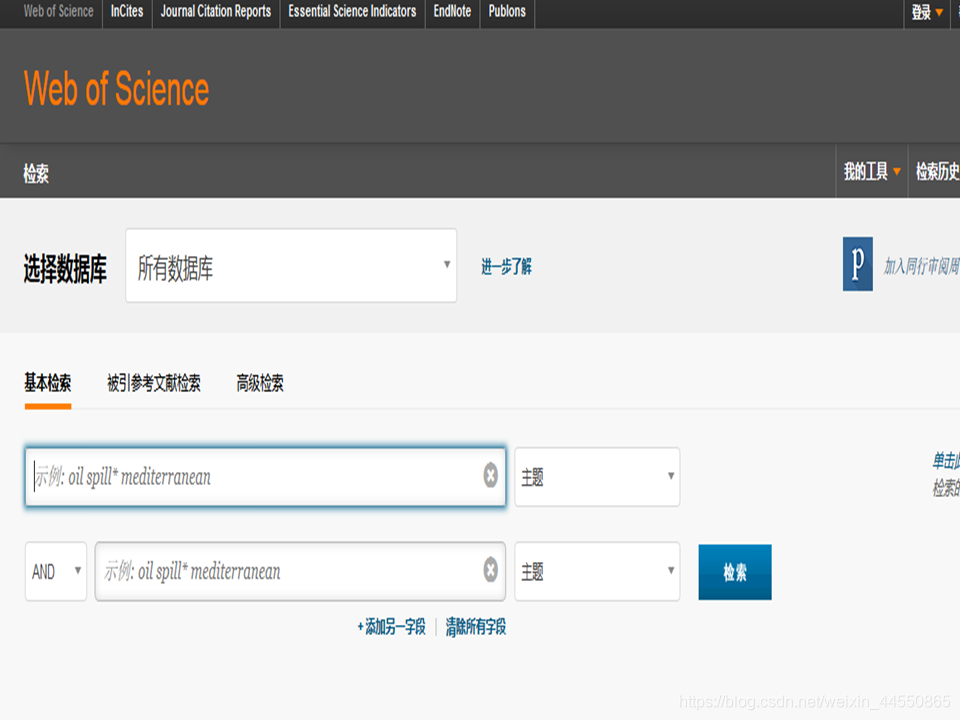Select the 基本检索 tab
The height and width of the screenshot is (720, 960).
48,383
